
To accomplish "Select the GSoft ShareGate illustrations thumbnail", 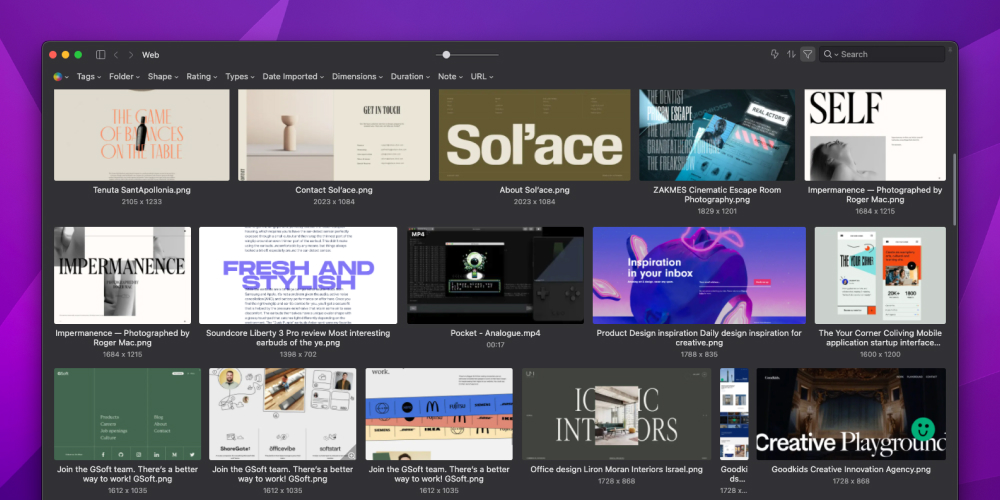I will 283,414.
